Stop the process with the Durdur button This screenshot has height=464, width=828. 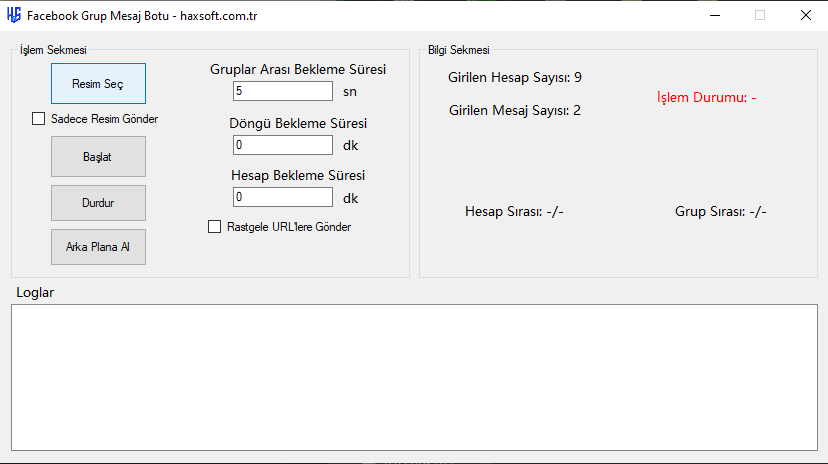[x=98, y=203]
